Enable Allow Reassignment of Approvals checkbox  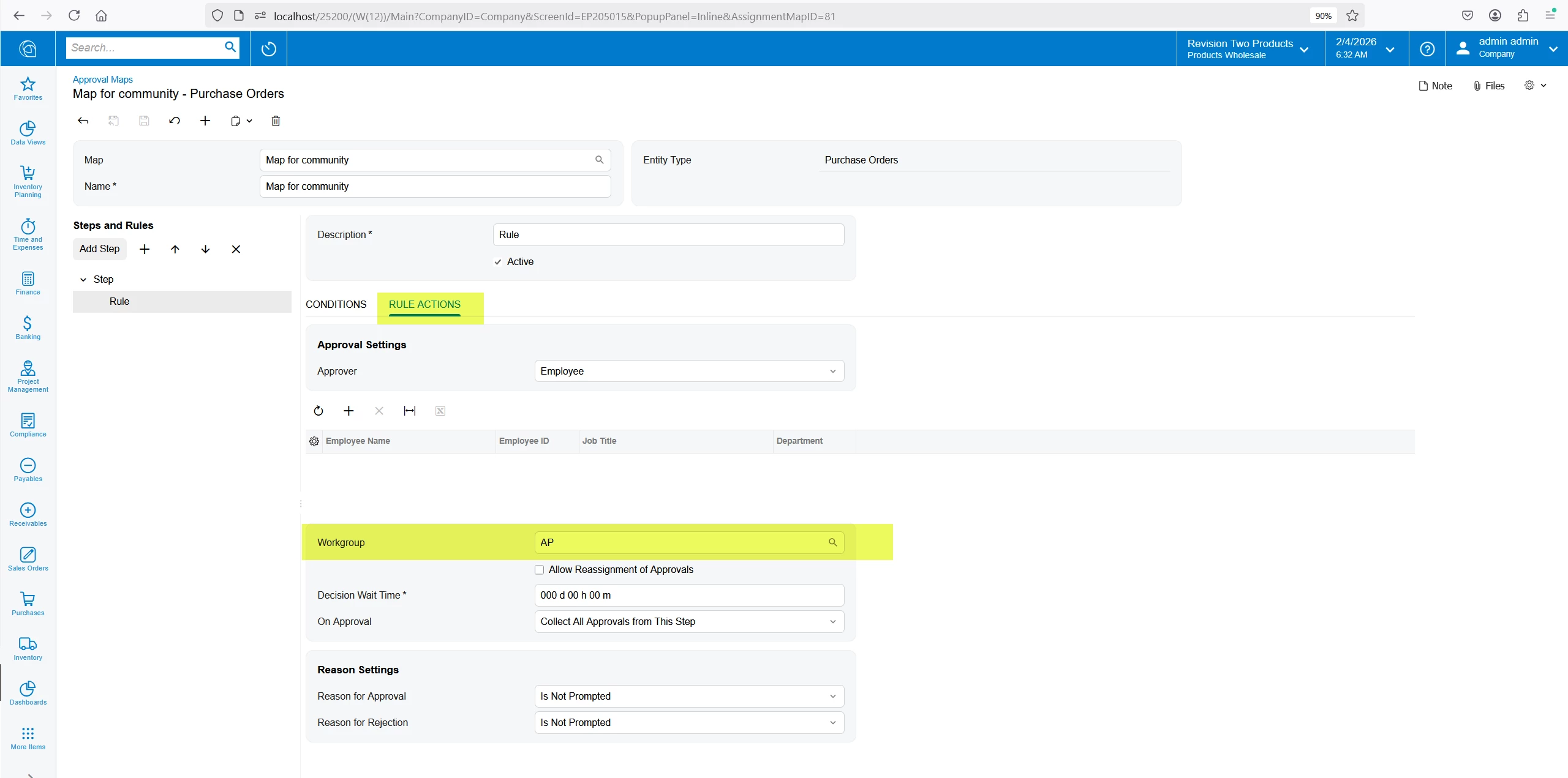tap(539, 570)
